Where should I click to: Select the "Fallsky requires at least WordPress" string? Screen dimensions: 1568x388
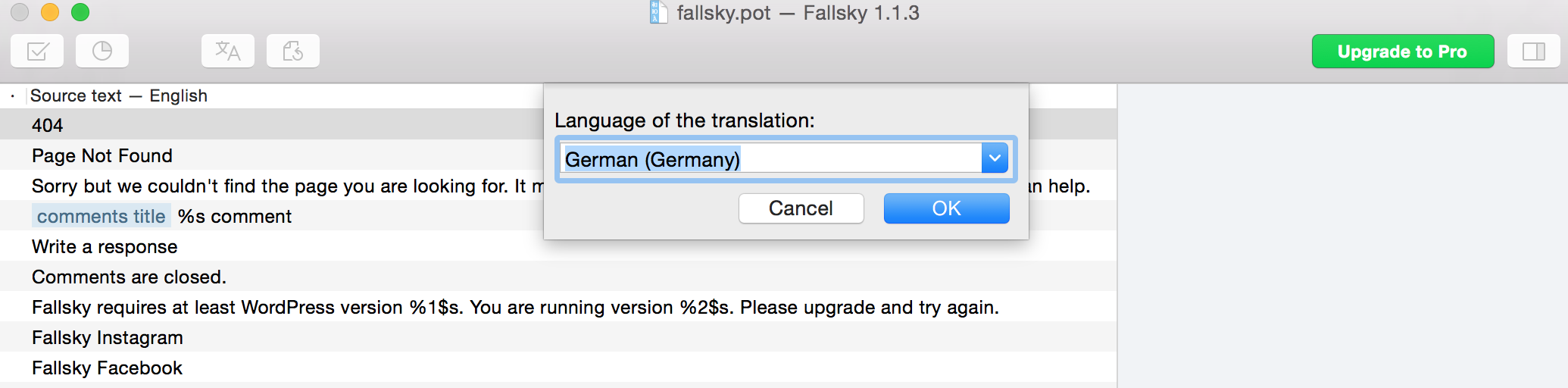tap(515, 307)
